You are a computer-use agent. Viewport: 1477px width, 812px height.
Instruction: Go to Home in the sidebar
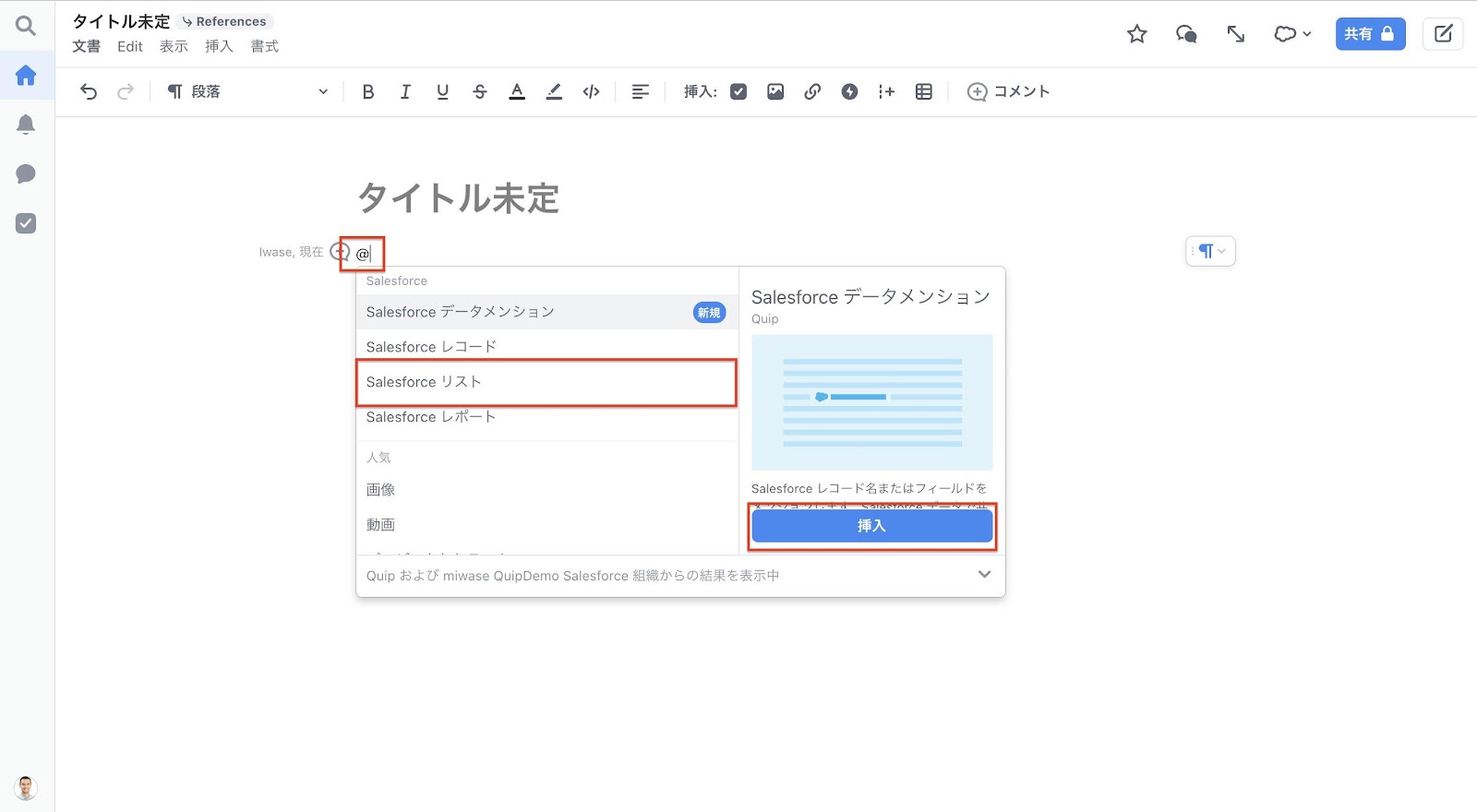(26, 75)
